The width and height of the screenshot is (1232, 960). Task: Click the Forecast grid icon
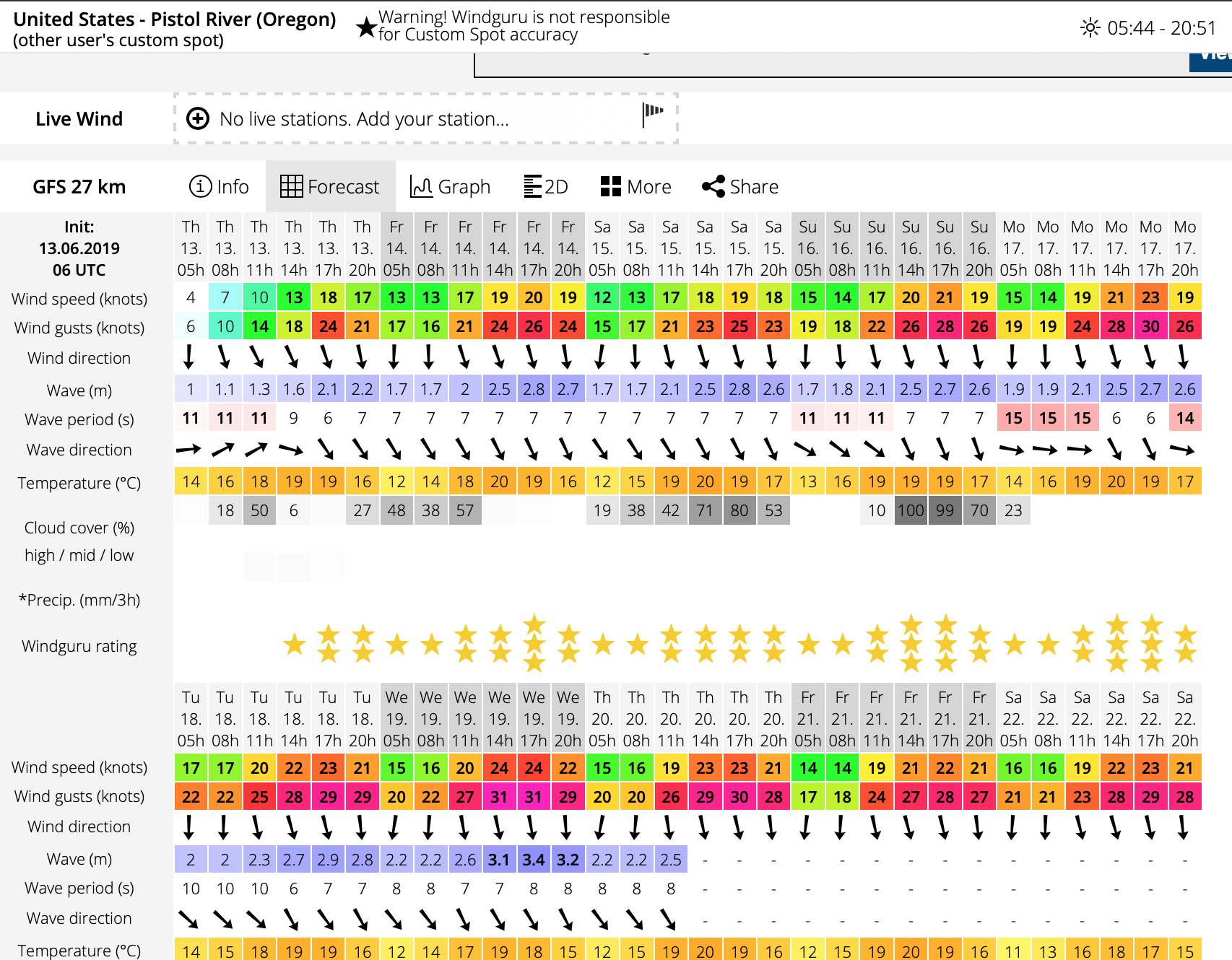tap(292, 186)
